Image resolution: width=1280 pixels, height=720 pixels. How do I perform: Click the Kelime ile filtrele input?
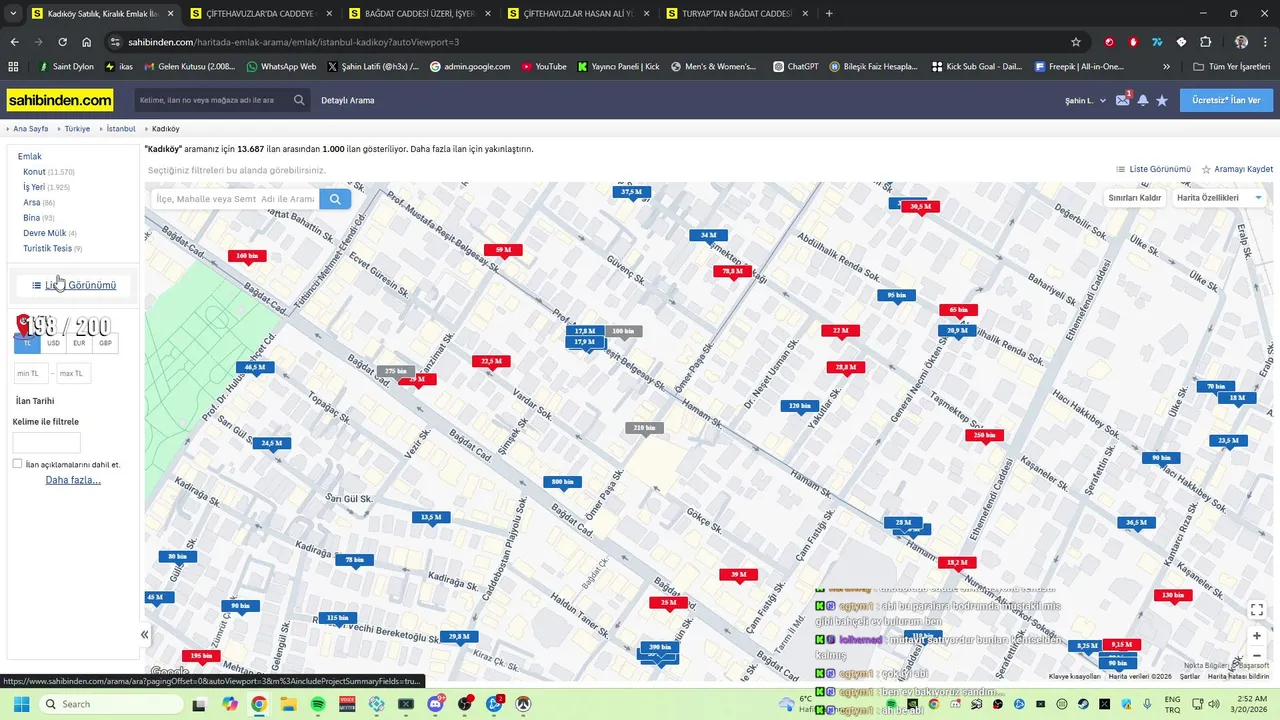[46, 442]
